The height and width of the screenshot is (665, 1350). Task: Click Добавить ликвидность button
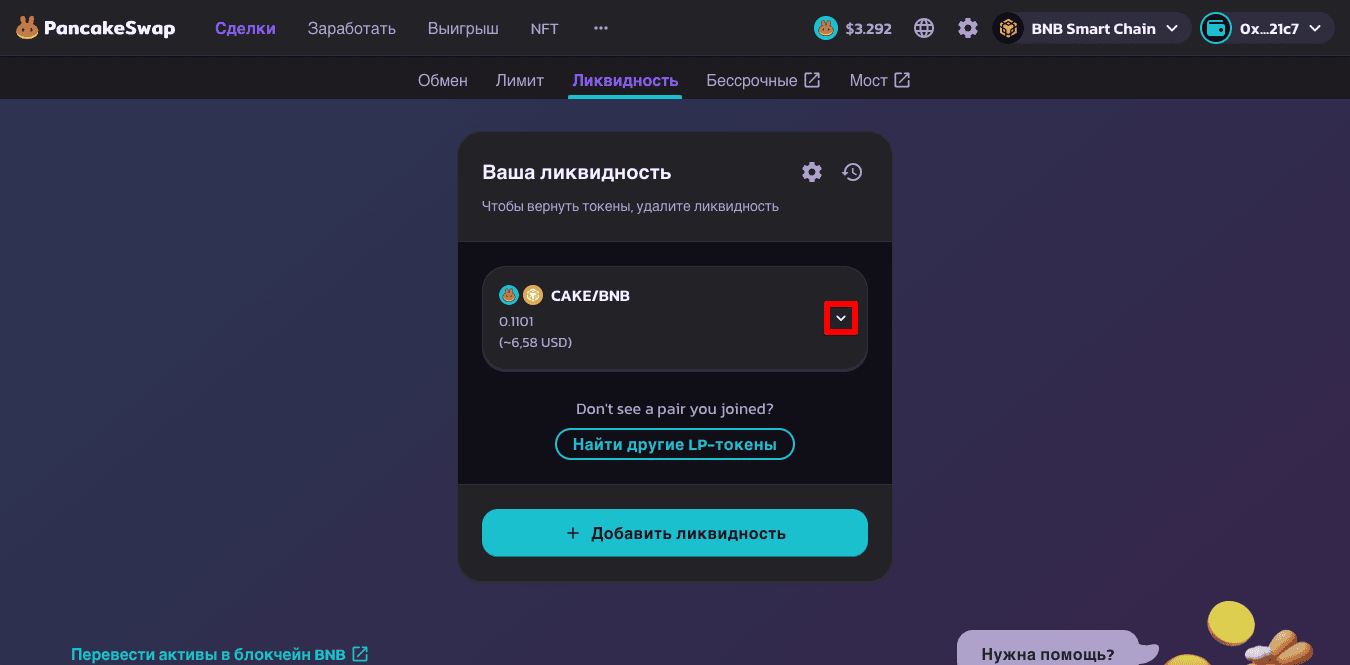point(675,533)
